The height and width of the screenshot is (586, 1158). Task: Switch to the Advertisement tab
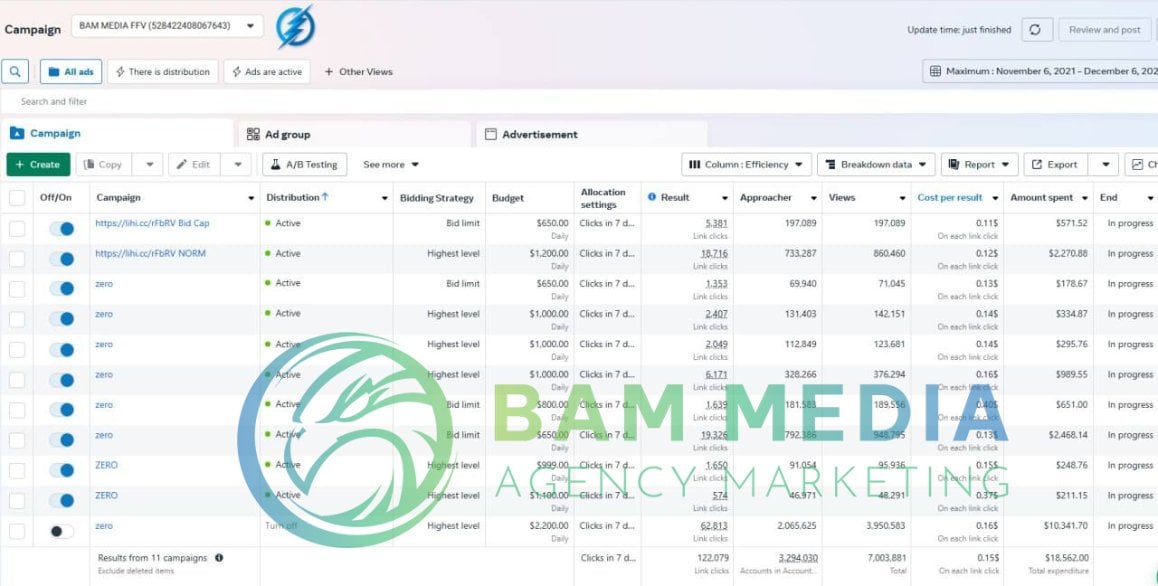(592, 134)
